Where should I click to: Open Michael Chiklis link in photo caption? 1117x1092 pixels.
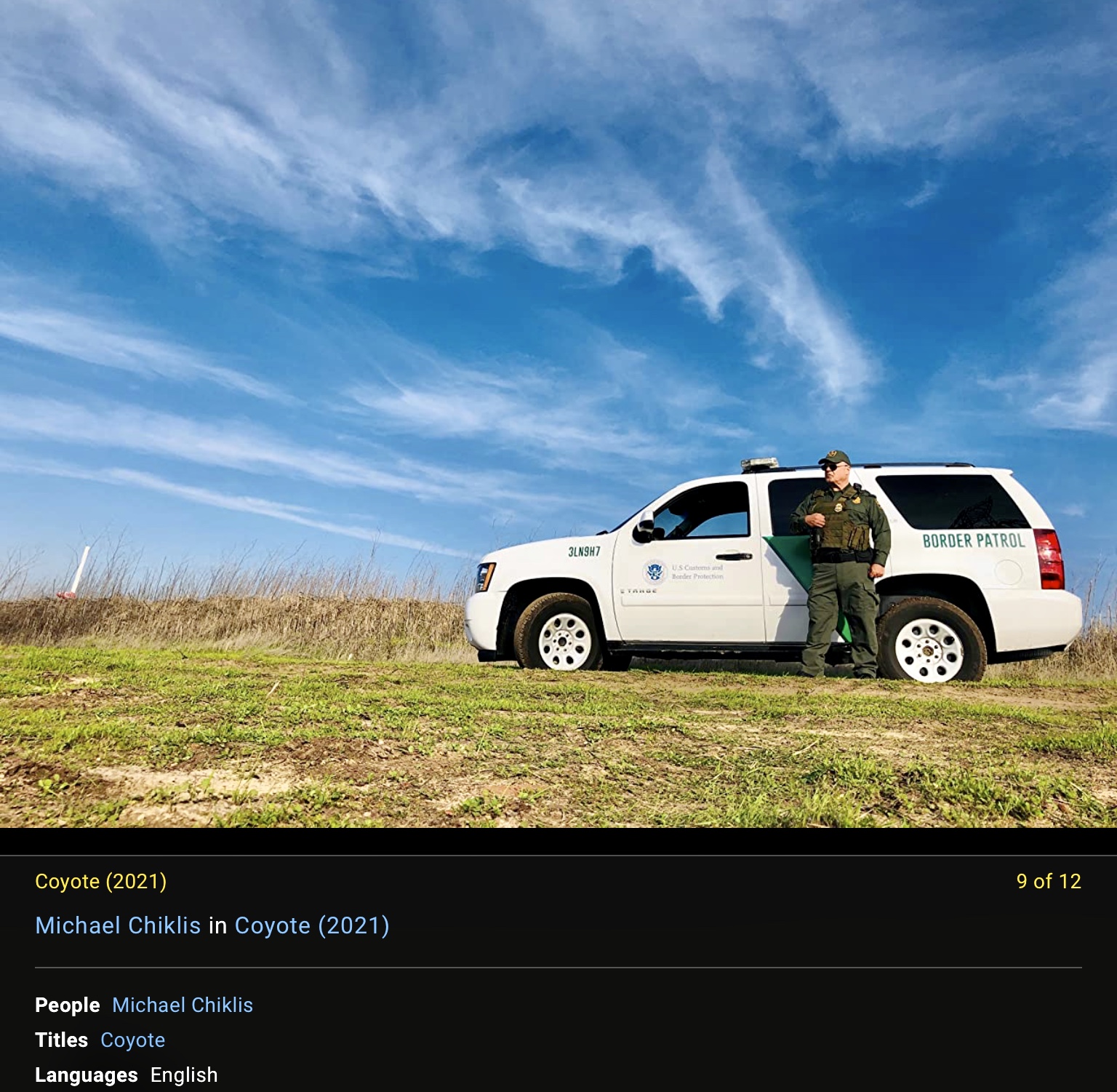tap(118, 925)
